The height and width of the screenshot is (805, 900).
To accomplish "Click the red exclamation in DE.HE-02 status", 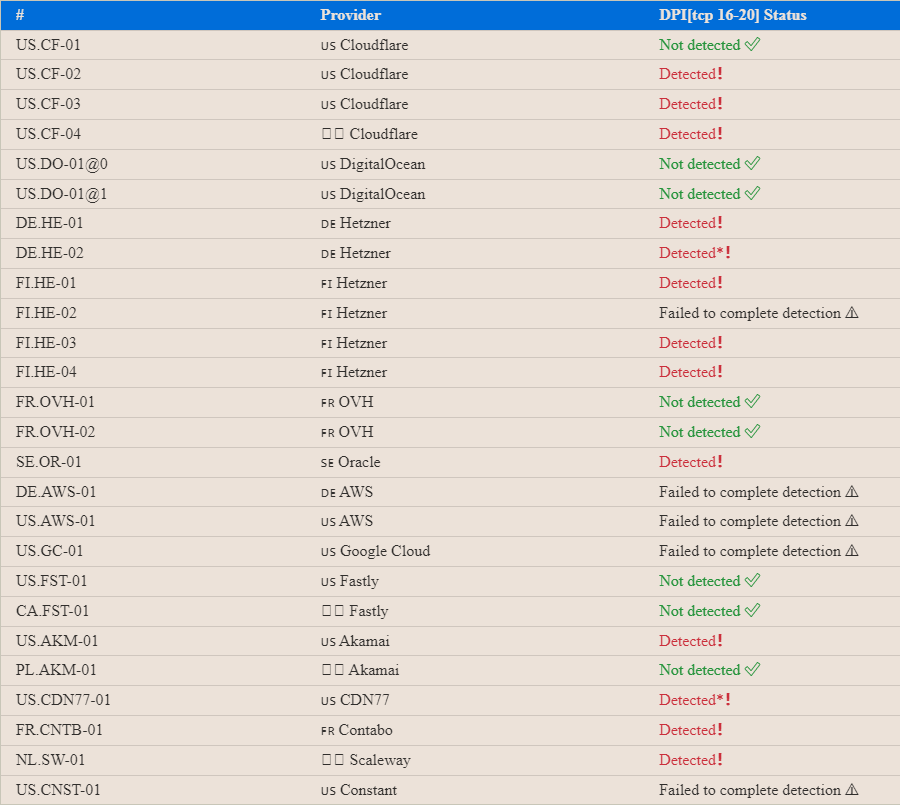I will tap(728, 253).
